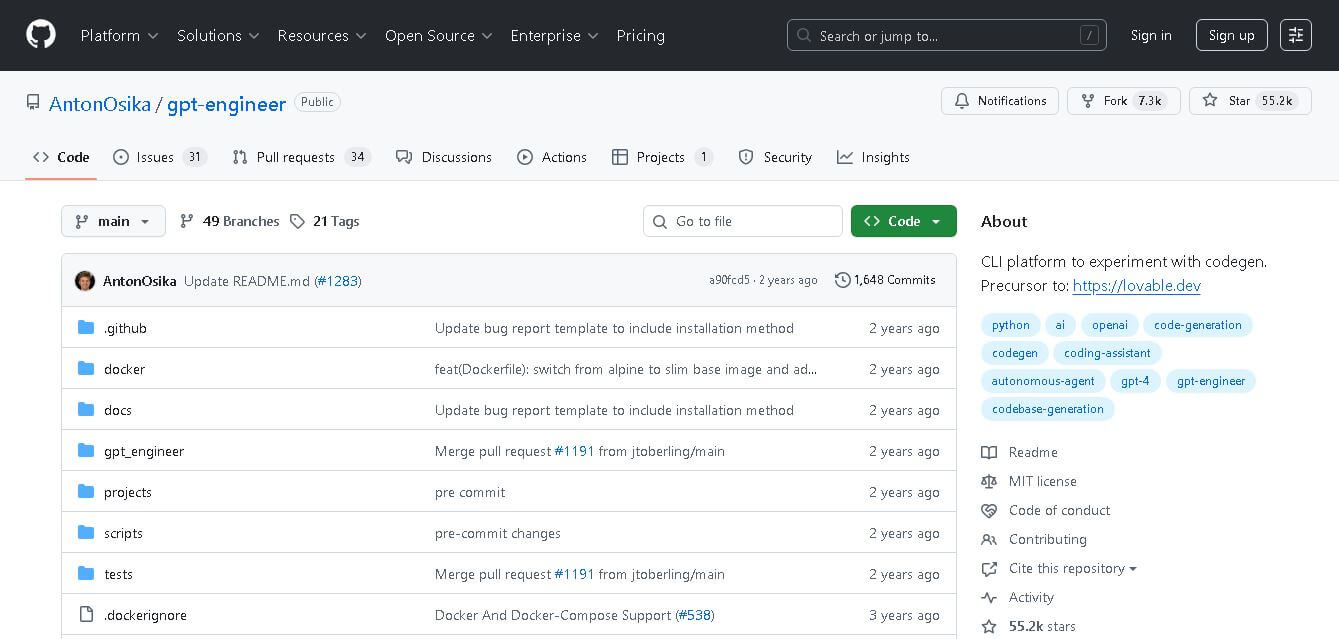Click the Go to file search field
The image size is (1339, 639).
pyautogui.click(x=743, y=221)
